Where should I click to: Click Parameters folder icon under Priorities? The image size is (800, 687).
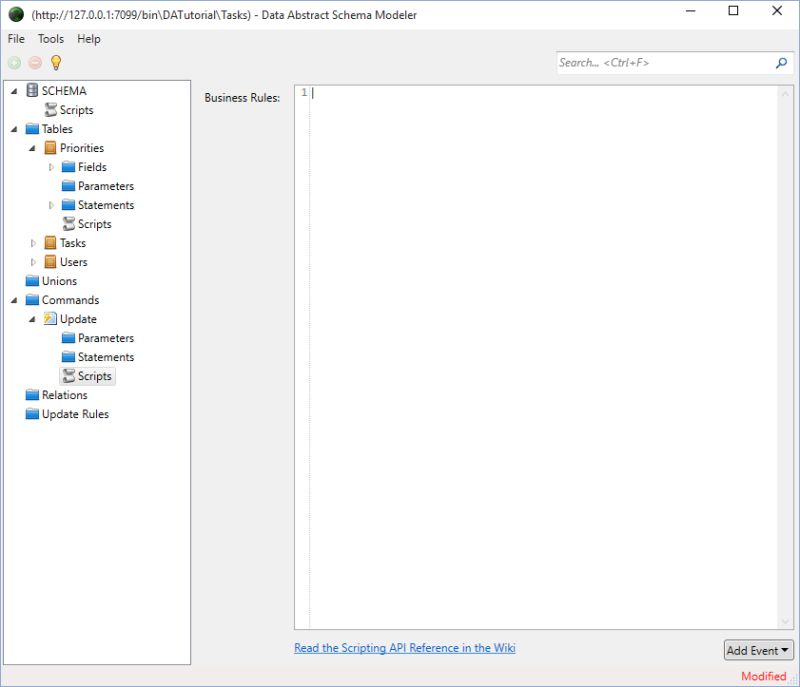coord(68,186)
